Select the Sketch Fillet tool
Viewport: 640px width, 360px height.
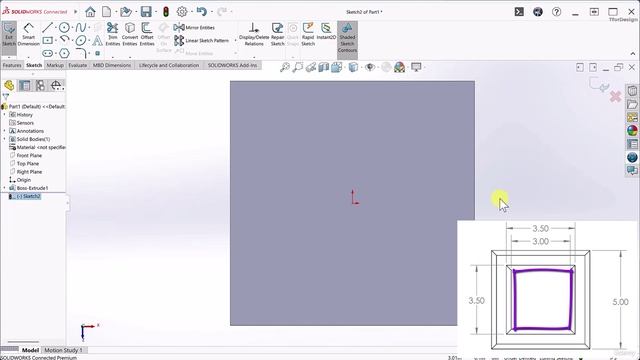click(81, 53)
